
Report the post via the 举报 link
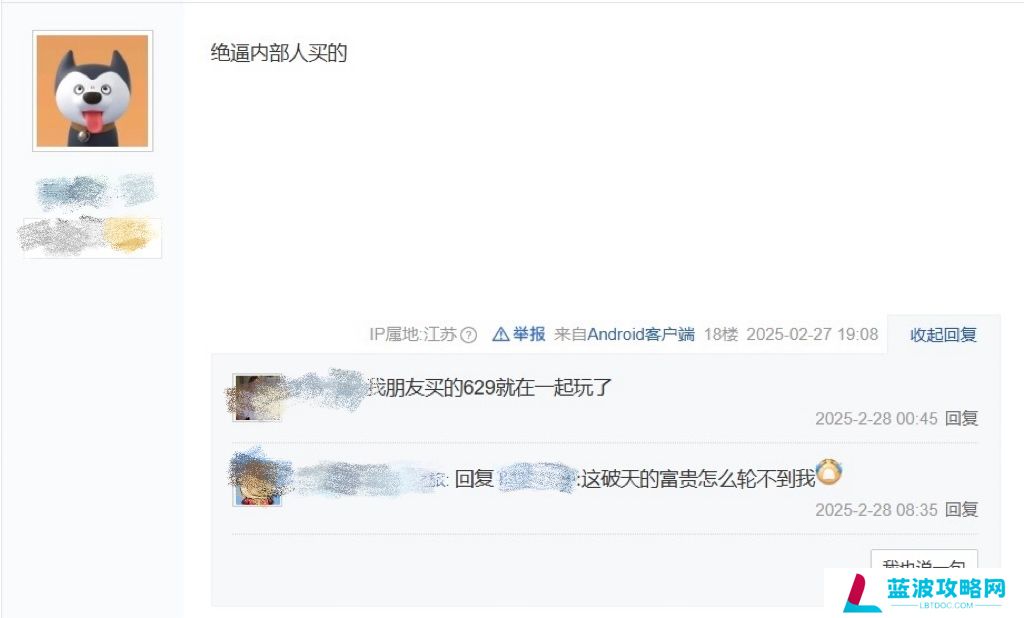[528, 334]
